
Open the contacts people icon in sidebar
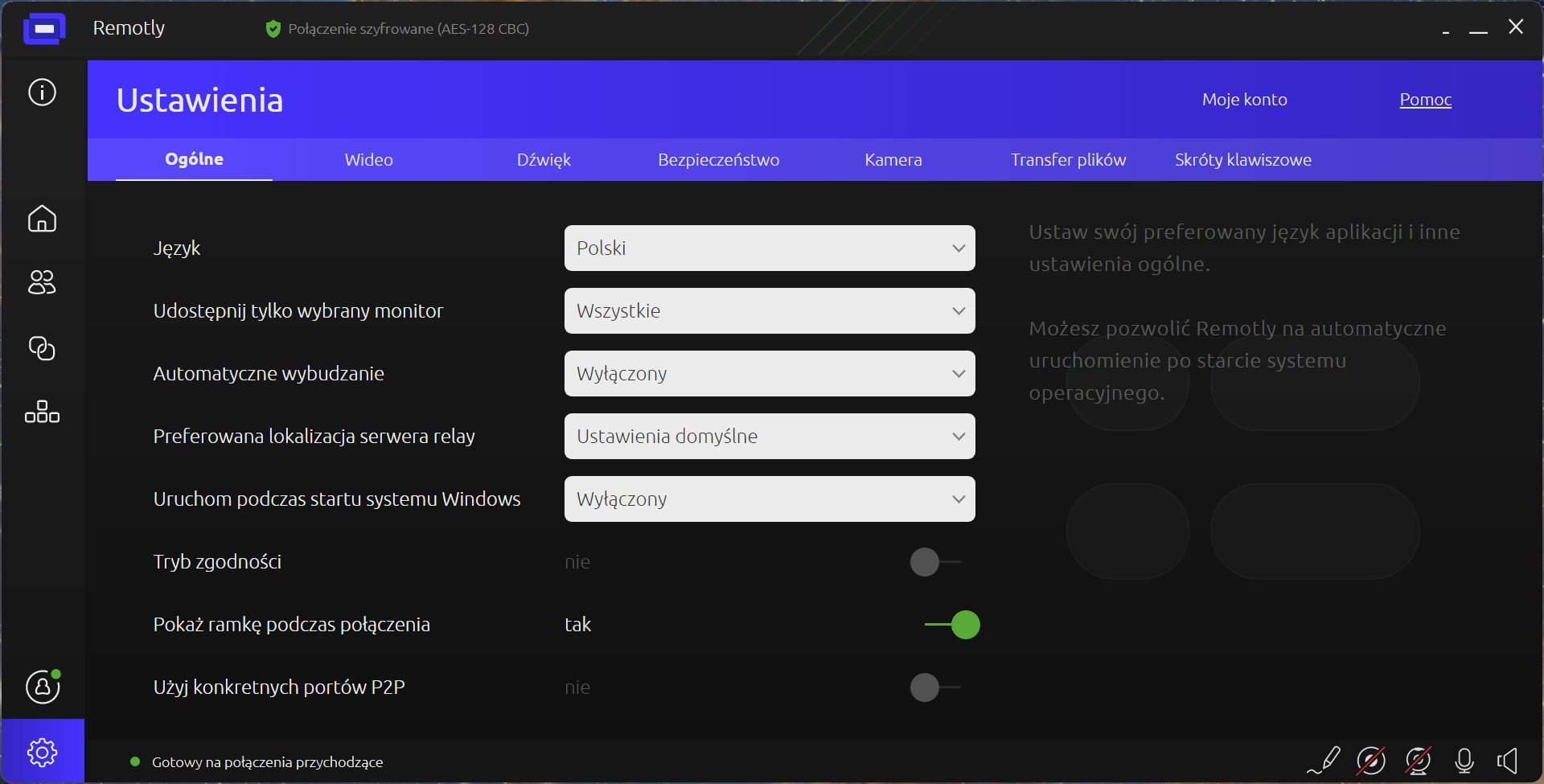click(x=43, y=282)
